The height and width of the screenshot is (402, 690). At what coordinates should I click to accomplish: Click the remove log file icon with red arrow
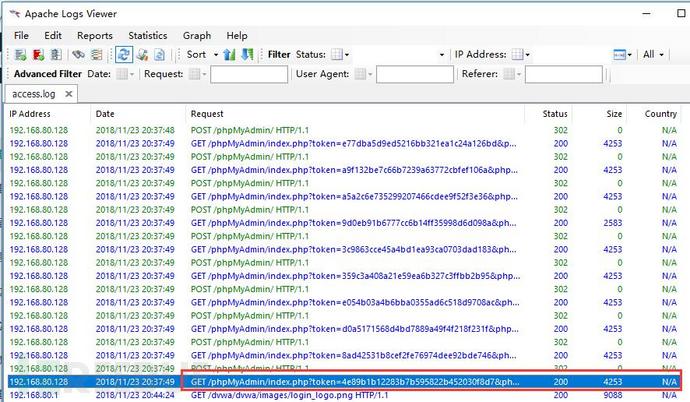point(38,55)
